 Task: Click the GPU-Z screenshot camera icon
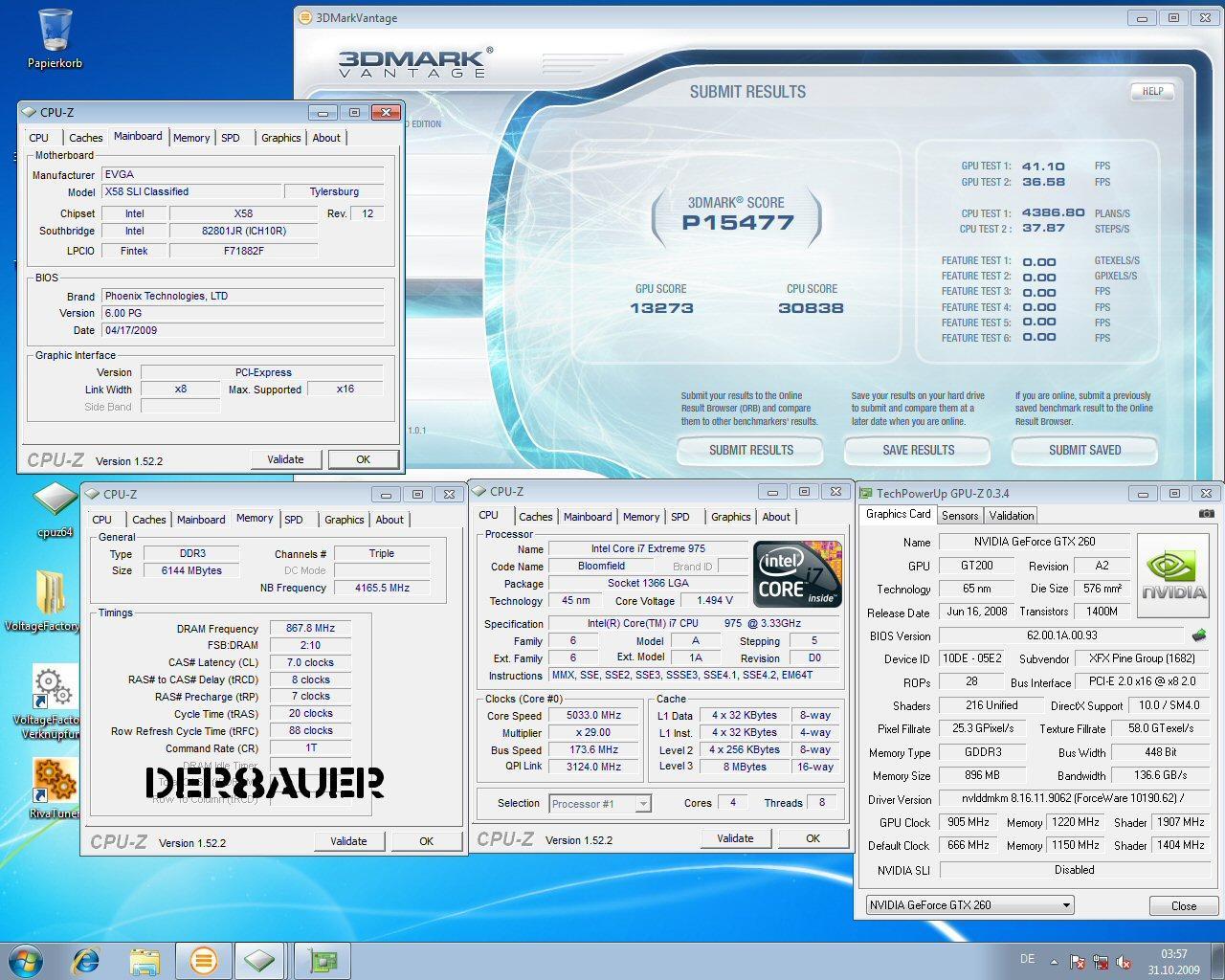(1207, 514)
